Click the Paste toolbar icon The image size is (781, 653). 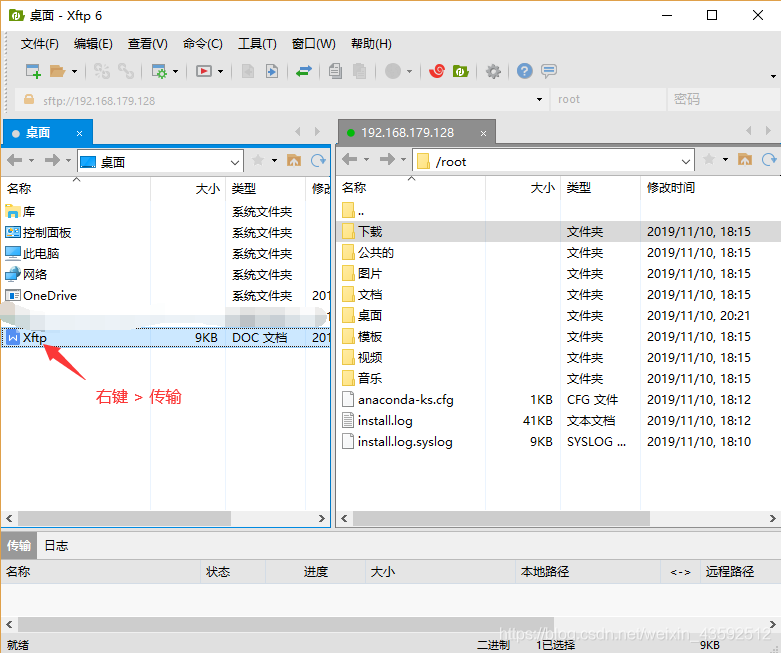click(x=359, y=71)
